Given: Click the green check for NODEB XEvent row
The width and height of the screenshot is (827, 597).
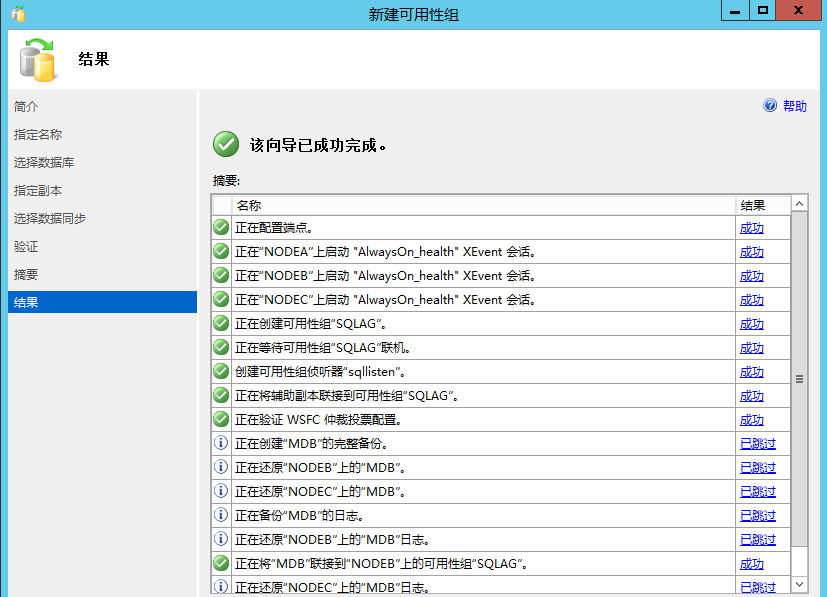Looking at the screenshot, I should [221, 275].
